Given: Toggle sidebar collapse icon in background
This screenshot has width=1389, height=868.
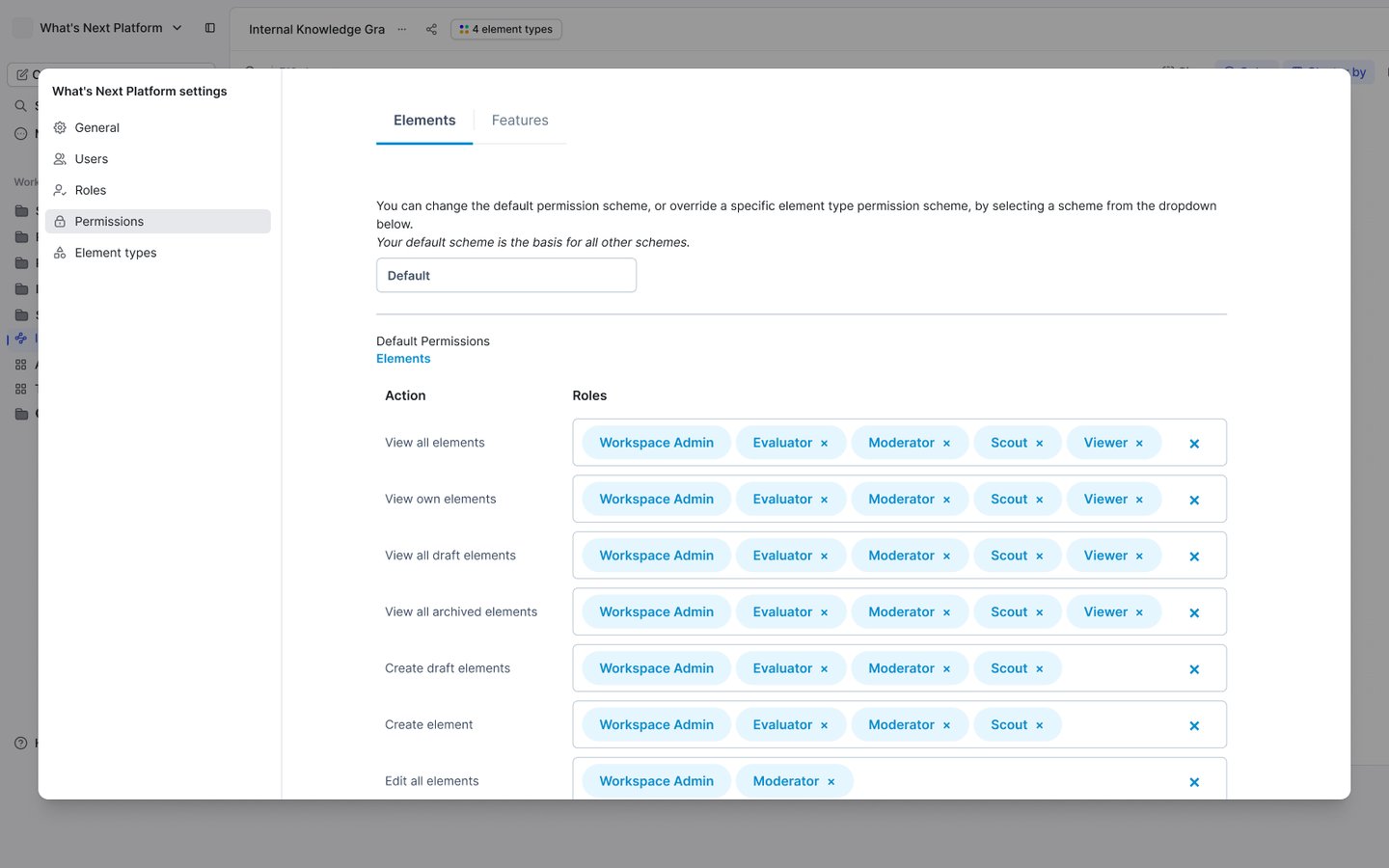Looking at the screenshot, I should (210, 28).
